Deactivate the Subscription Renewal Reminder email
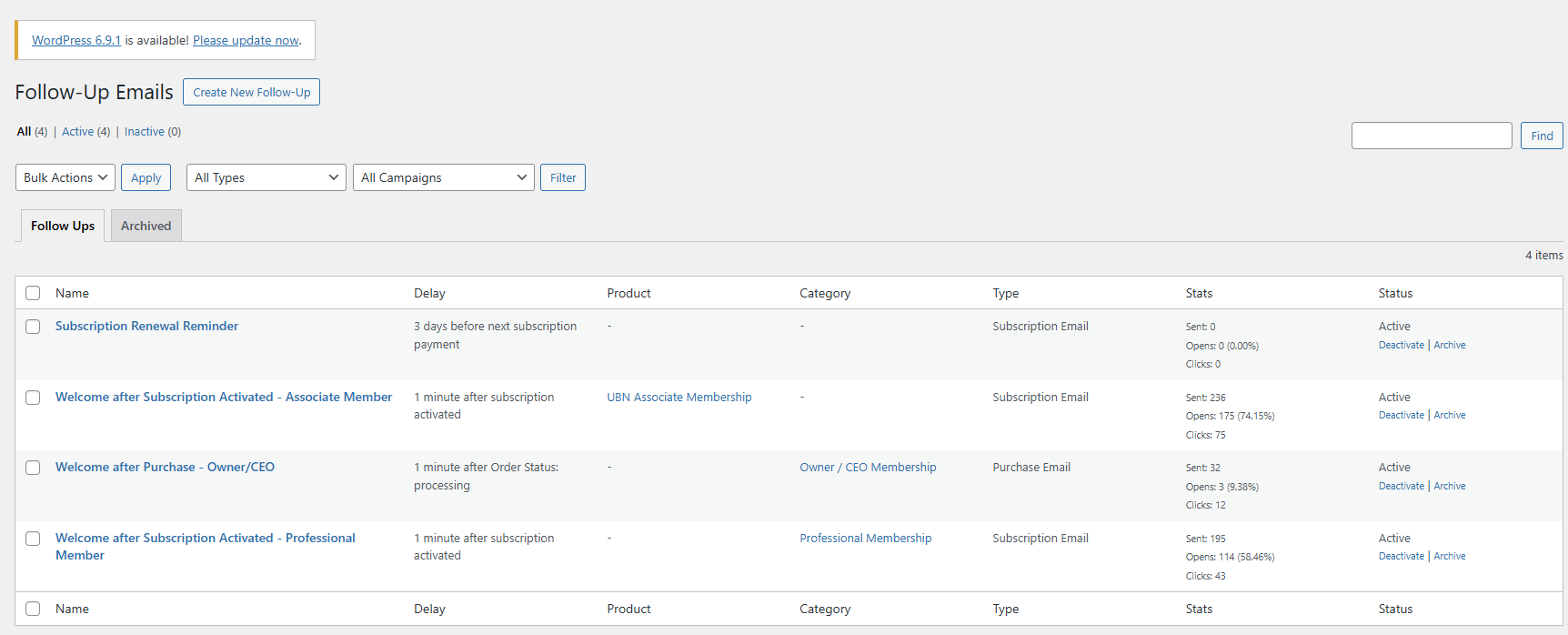Viewport: 1568px width, 635px height. click(x=1401, y=345)
